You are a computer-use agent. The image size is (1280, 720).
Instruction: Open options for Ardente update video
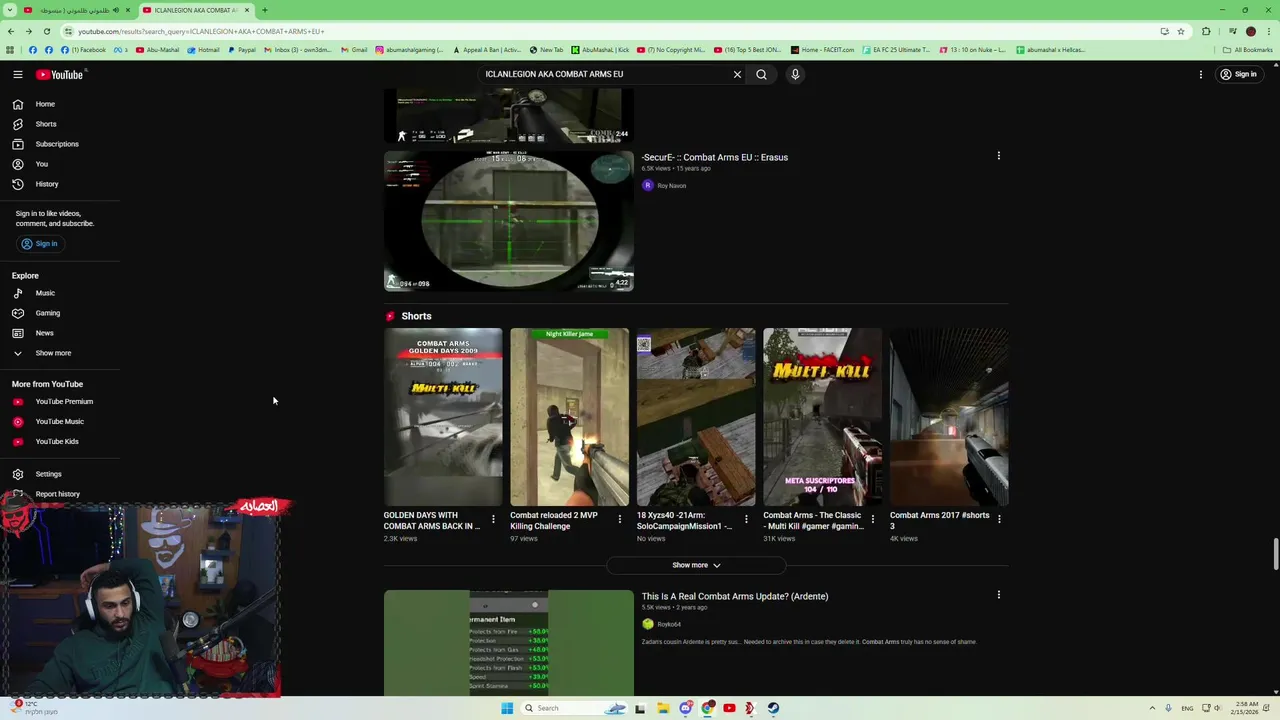tap(998, 595)
